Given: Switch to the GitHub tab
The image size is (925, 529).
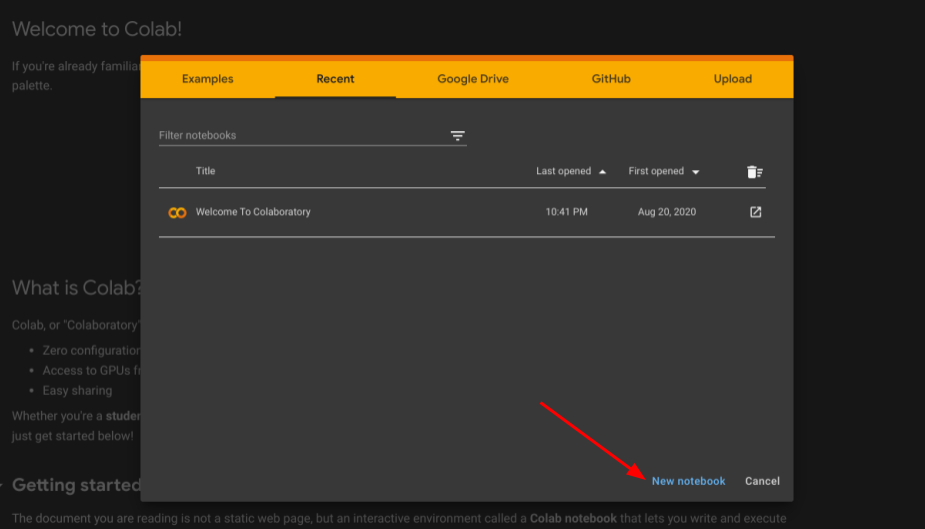Looking at the screenshot, I should [x=611, y=79].
